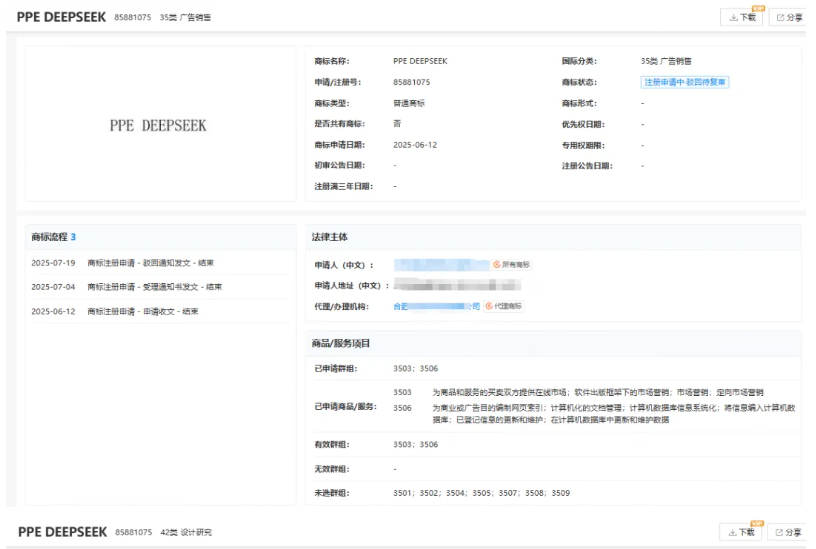Click the 注册申请中 trademark status tag
Image resolution: width=816 pixels, height=549 pixels.
coord(685,82)
